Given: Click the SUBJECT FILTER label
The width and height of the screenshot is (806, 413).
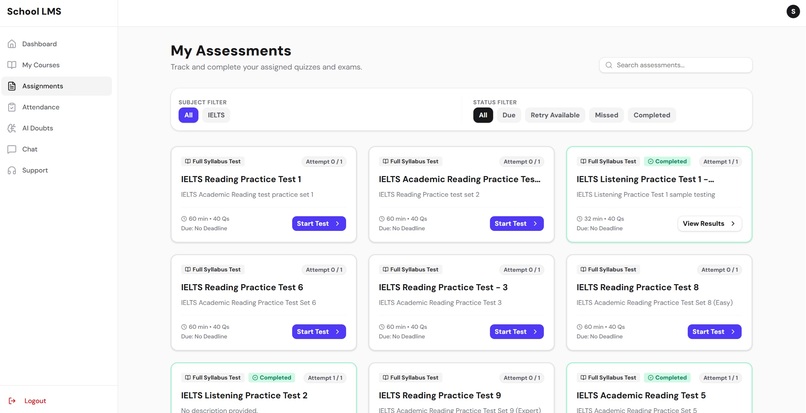Looking at the screenshot, I should point(203,102).
